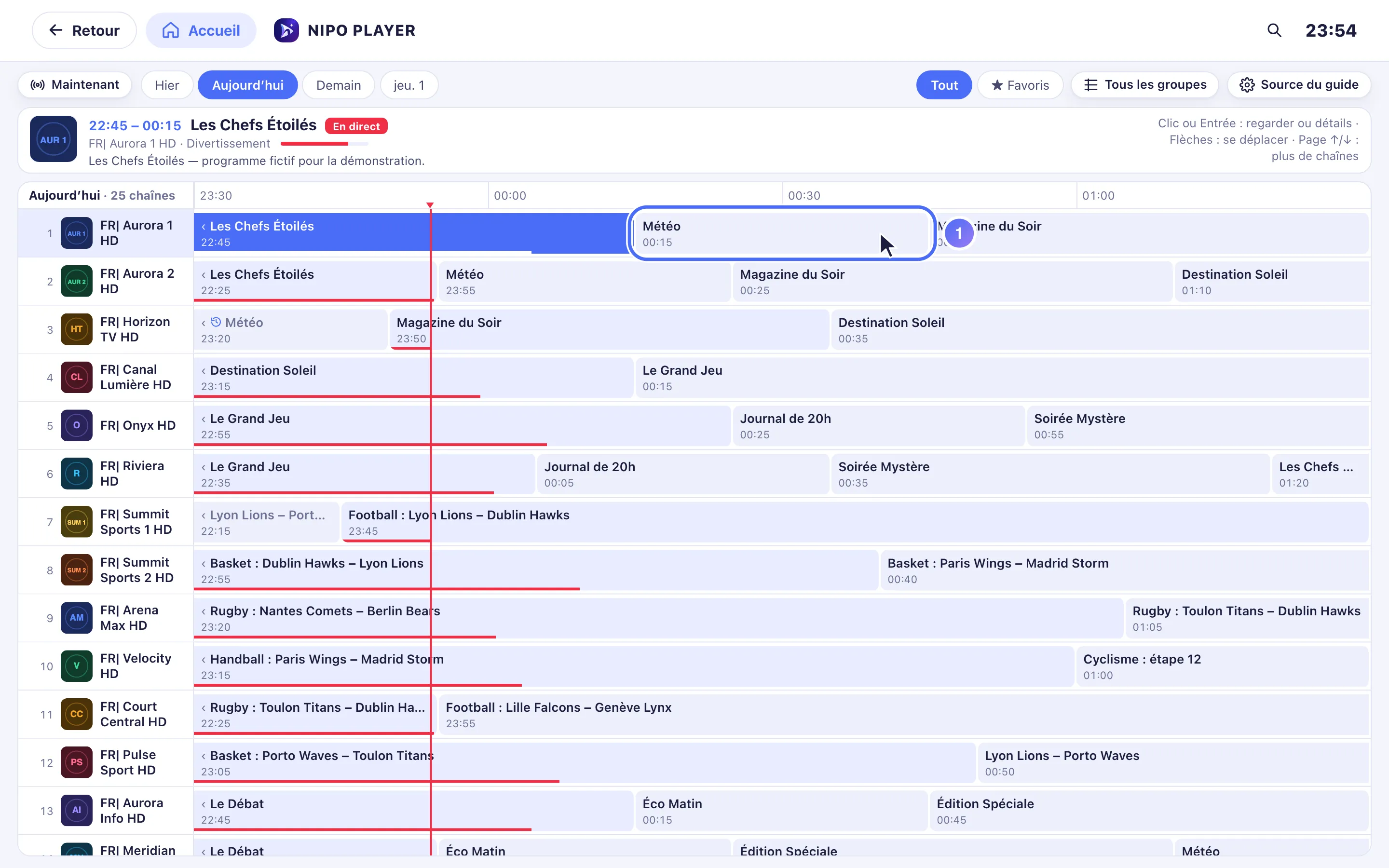Image resolution: width=1389 pixels, height=868 pixels.
Task: Click the Court Central HD channel logo
Action: pyautogui.click(x=76, y=714)
